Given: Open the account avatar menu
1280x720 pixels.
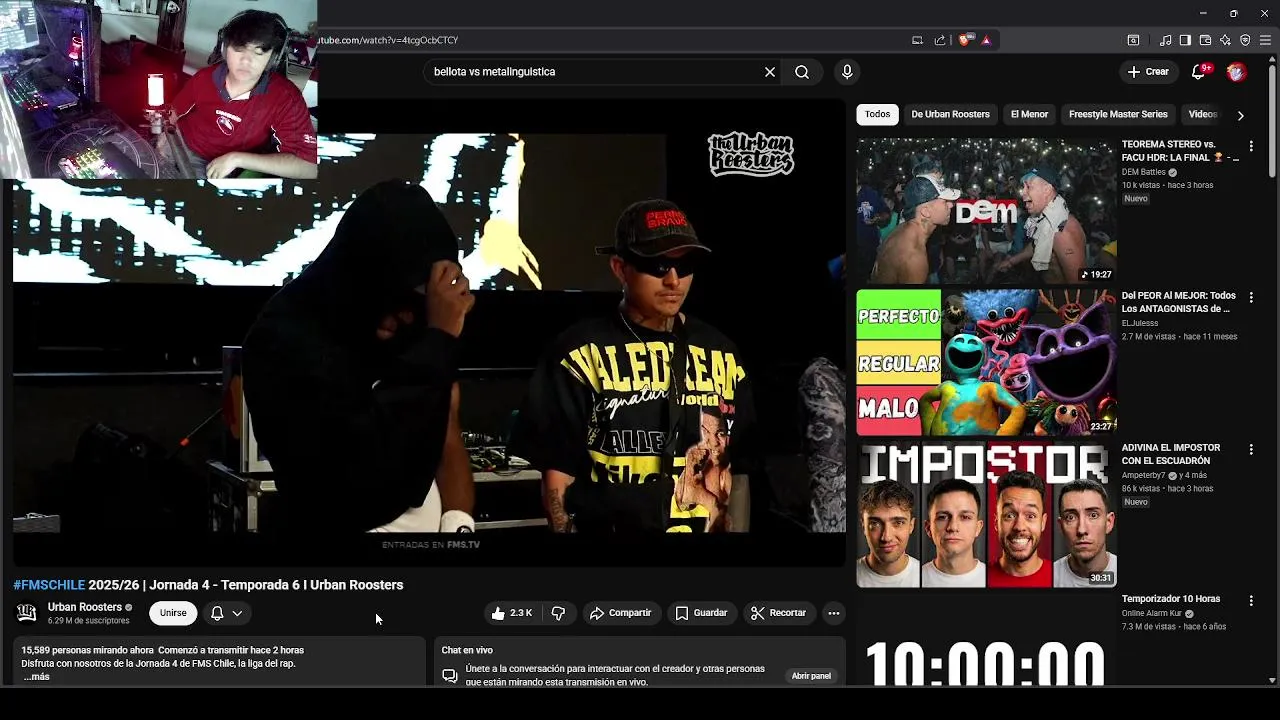Looking at the screenshot, I should click(1237, 72).
